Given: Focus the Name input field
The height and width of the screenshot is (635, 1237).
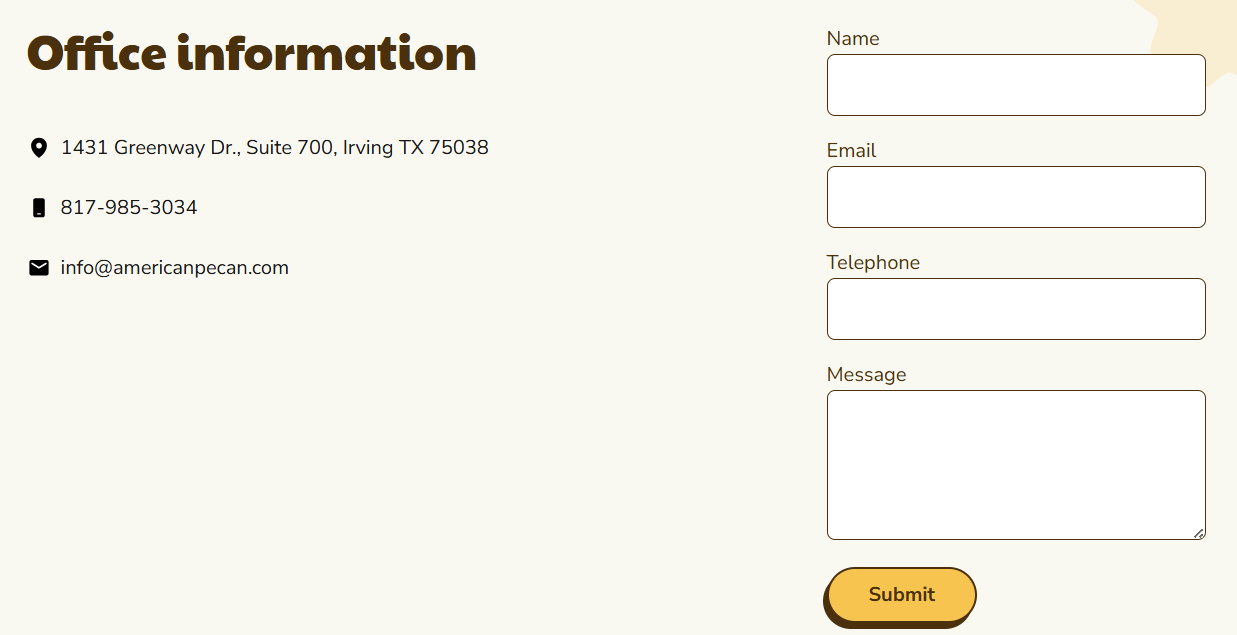Looking at the screenshot, I should click(1015, 85).
